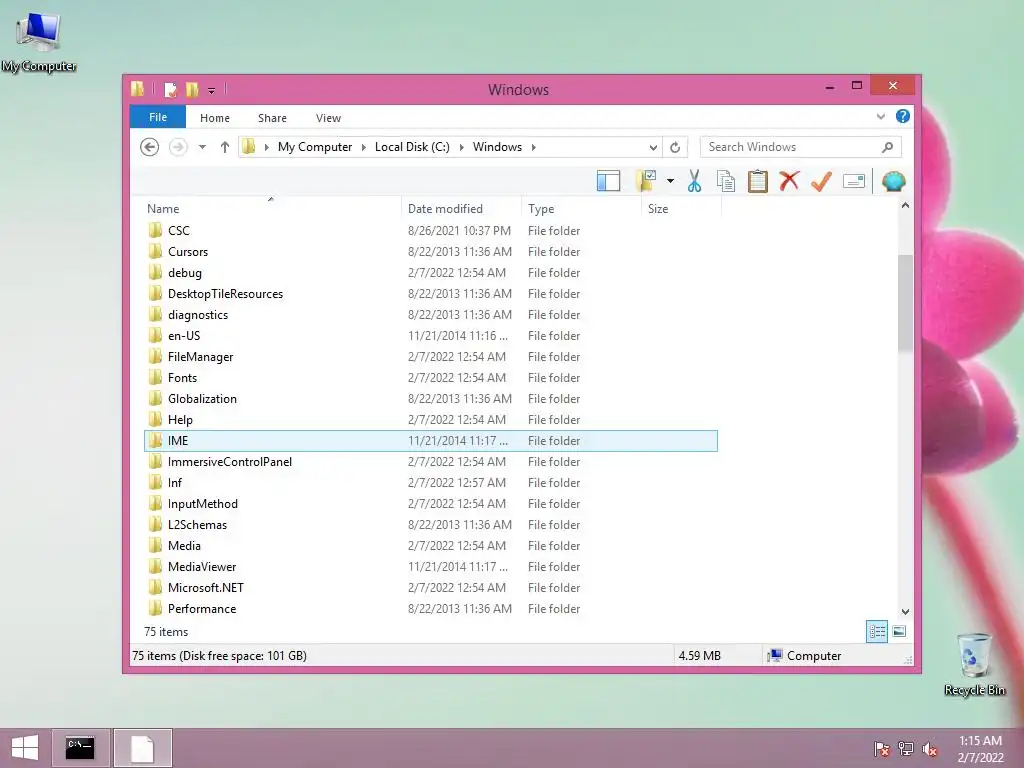Screen dimensions: 1024x768
Task: Select the Cursors folder
Action: pos(430,251)
